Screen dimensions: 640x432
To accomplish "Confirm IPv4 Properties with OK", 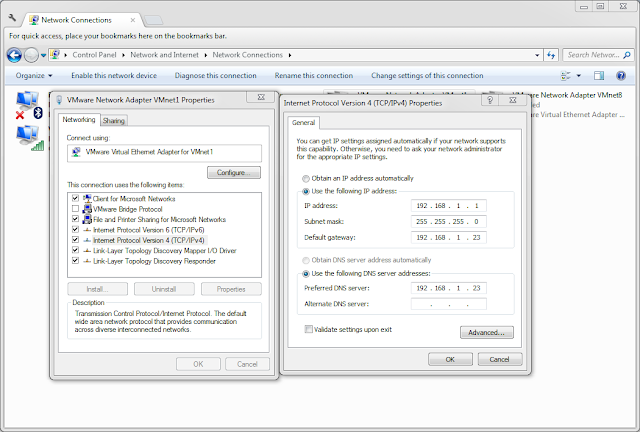I will [x=450, y=359].
